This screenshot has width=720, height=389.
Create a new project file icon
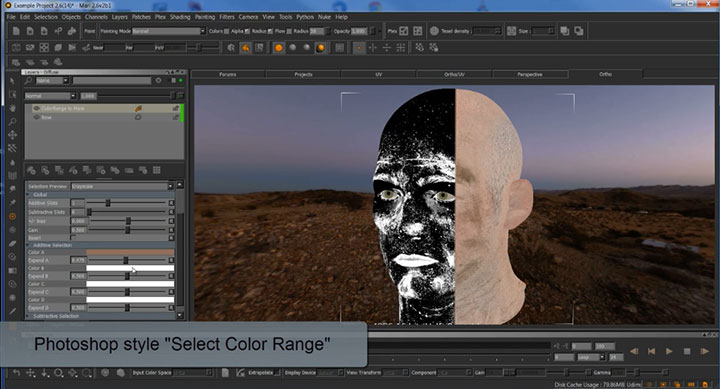click(16, 31)
